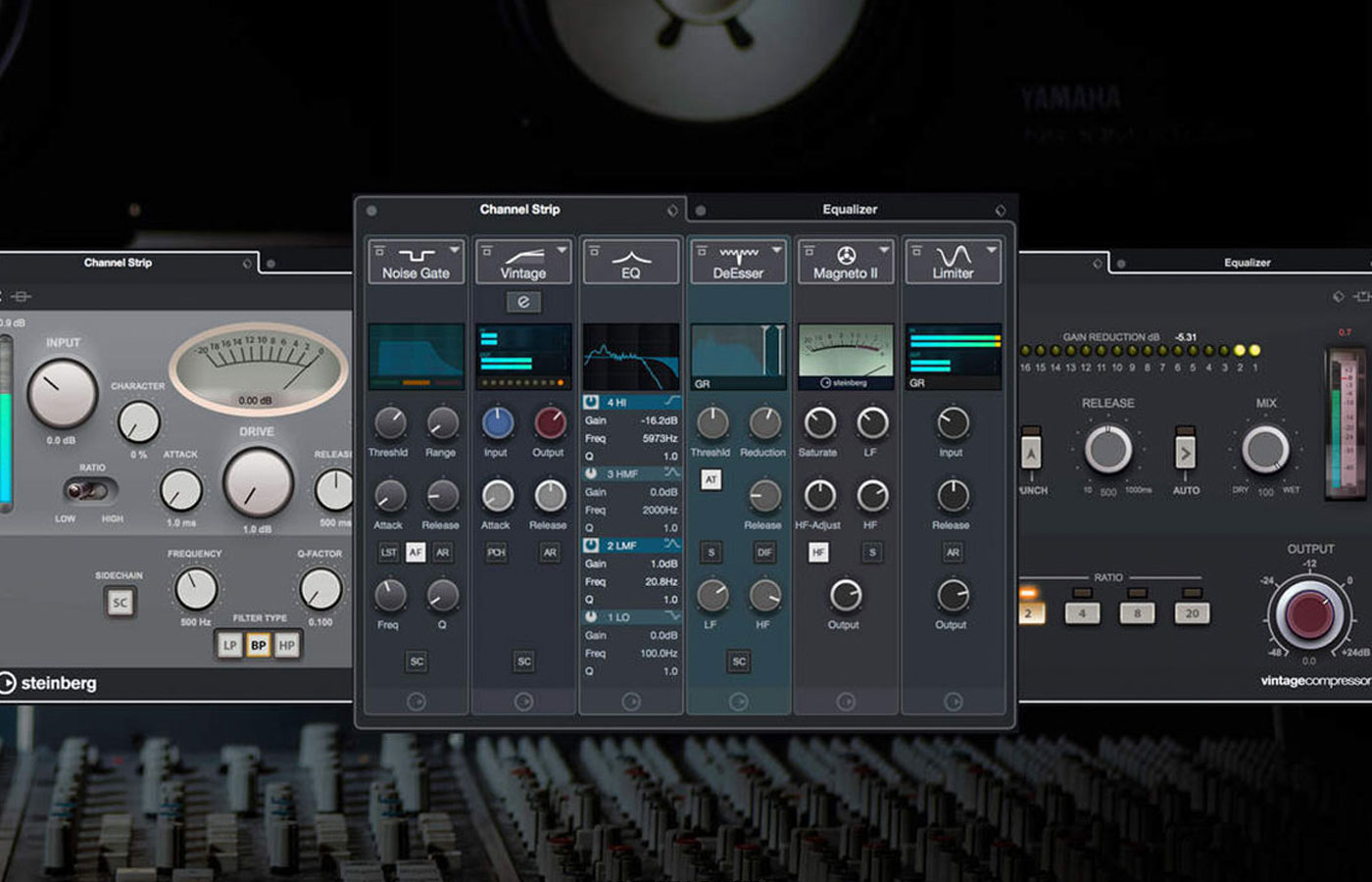Click ratio 4 button in vintage compressor
Viewport: 1372px width, 882px height.
pos(1082,612)
